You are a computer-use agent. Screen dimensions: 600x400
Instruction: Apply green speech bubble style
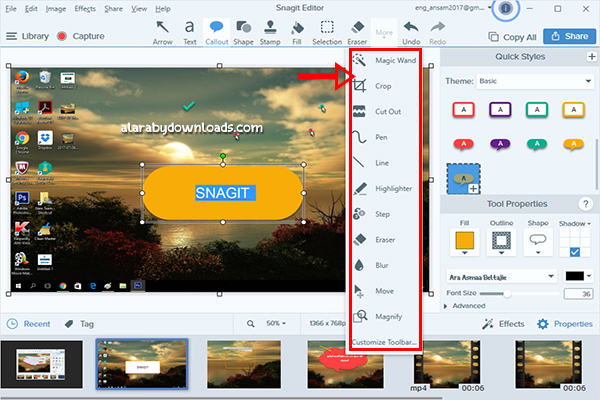(537, 144)
